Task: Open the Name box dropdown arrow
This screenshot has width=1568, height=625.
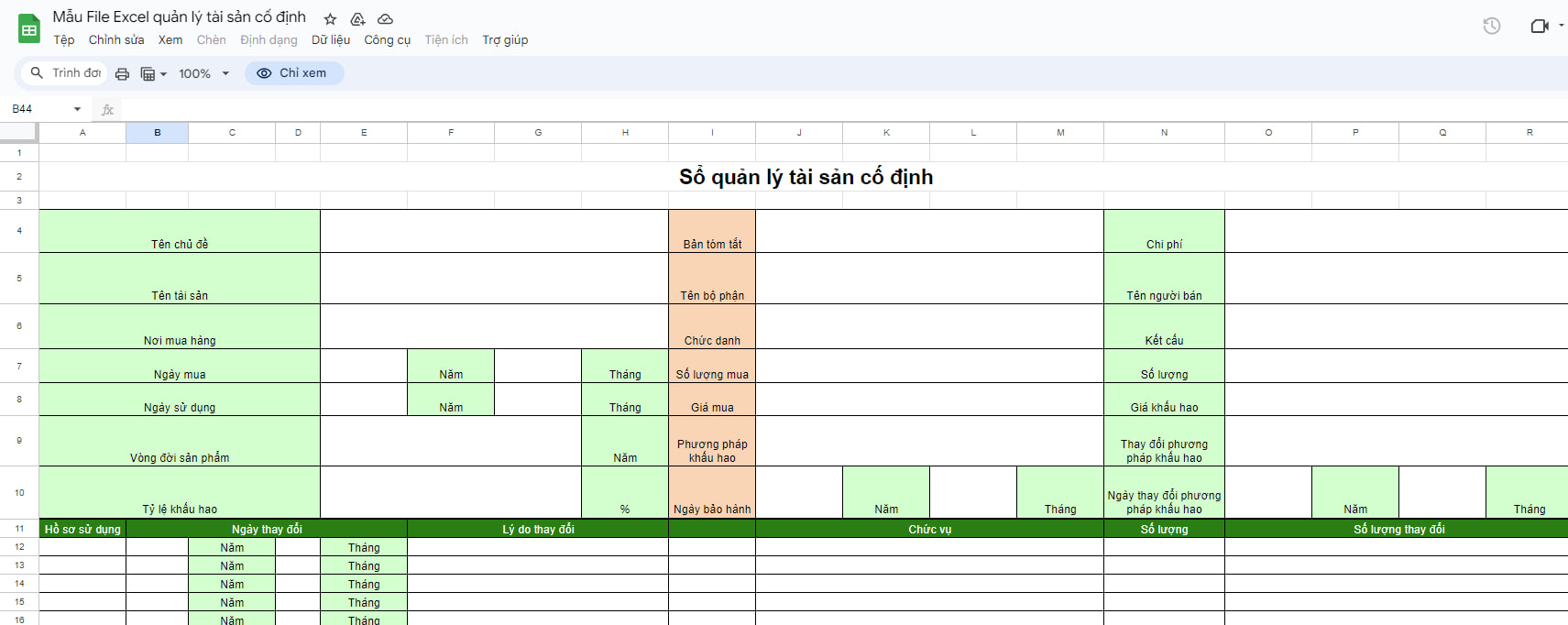Action: pyautogui.click(x=77, y=109)
